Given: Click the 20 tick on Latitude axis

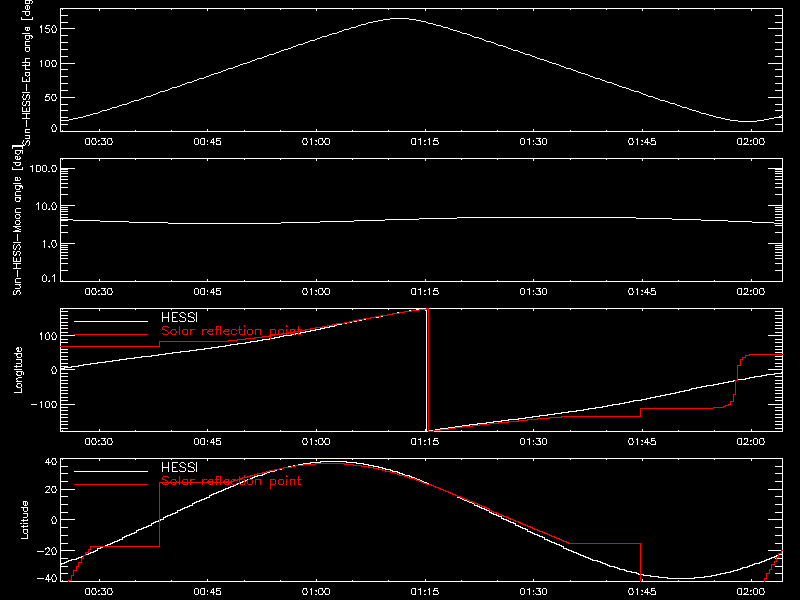Looking at the screenshot, I should 51,490.
